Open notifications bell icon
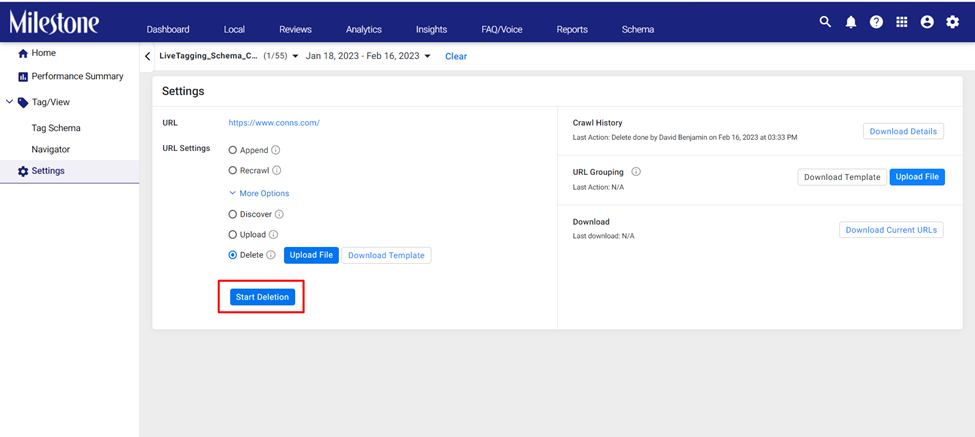Image resolution: width=975 pixels, height=437 pixels. coord(851,22)
